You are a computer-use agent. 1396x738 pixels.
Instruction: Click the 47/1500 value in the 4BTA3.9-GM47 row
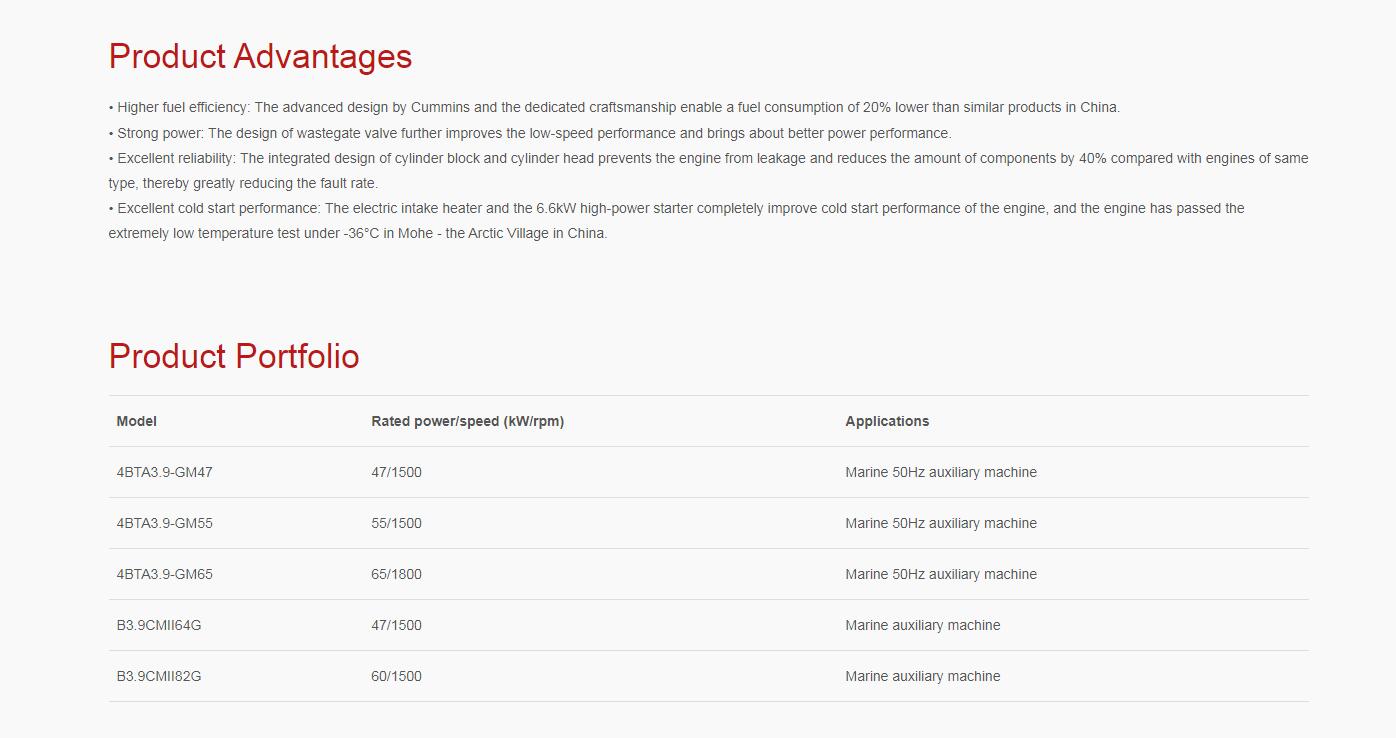[x=396, y=473]
